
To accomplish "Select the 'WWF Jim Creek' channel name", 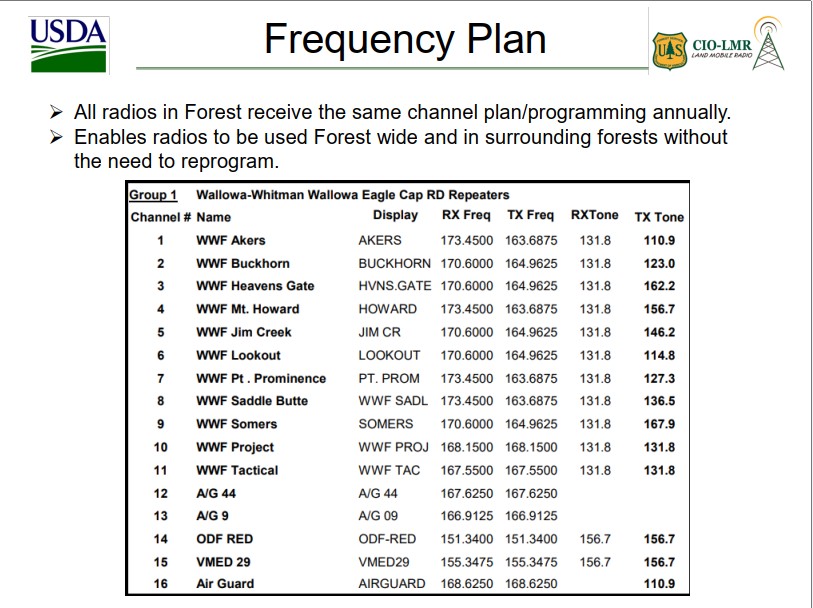I will 244,332.
